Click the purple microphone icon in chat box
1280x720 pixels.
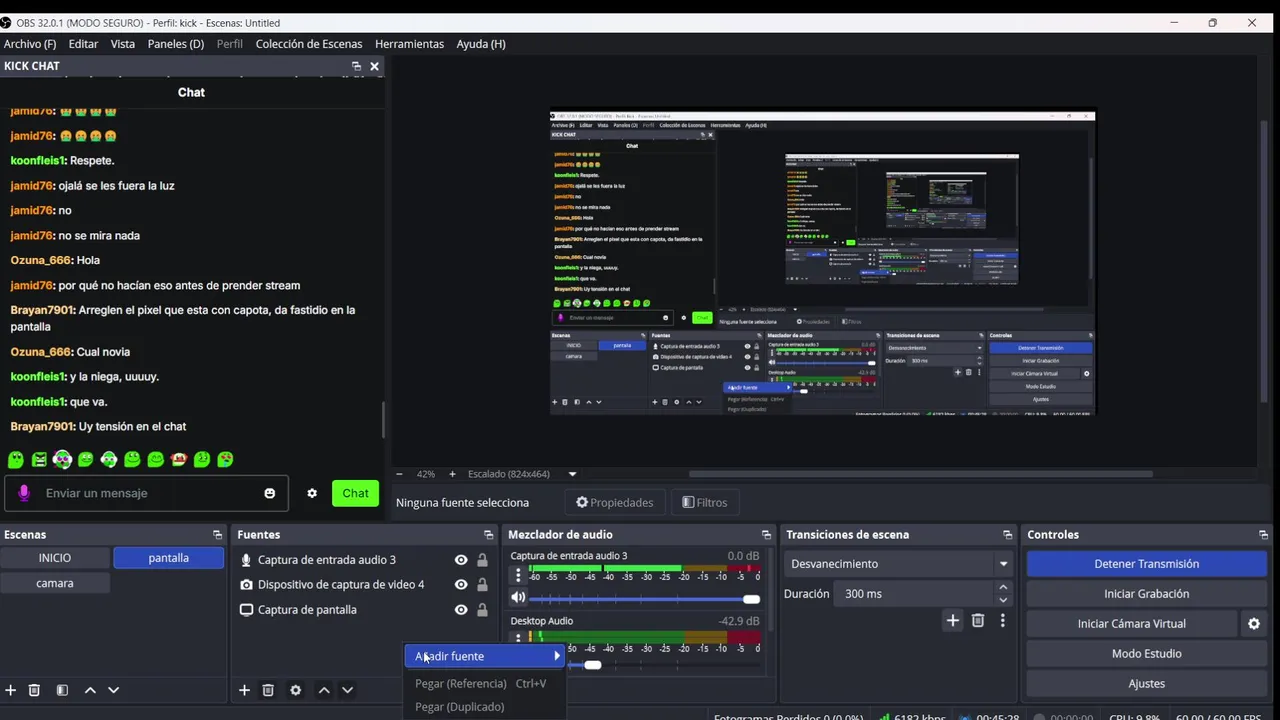24,493
